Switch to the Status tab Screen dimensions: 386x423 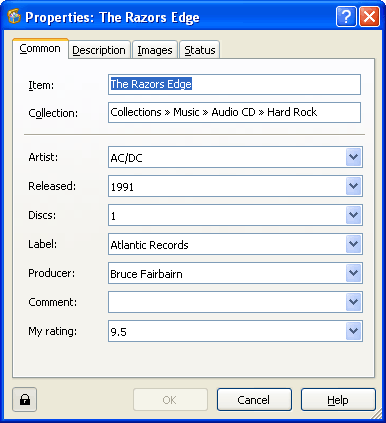(x=200, y=50)
